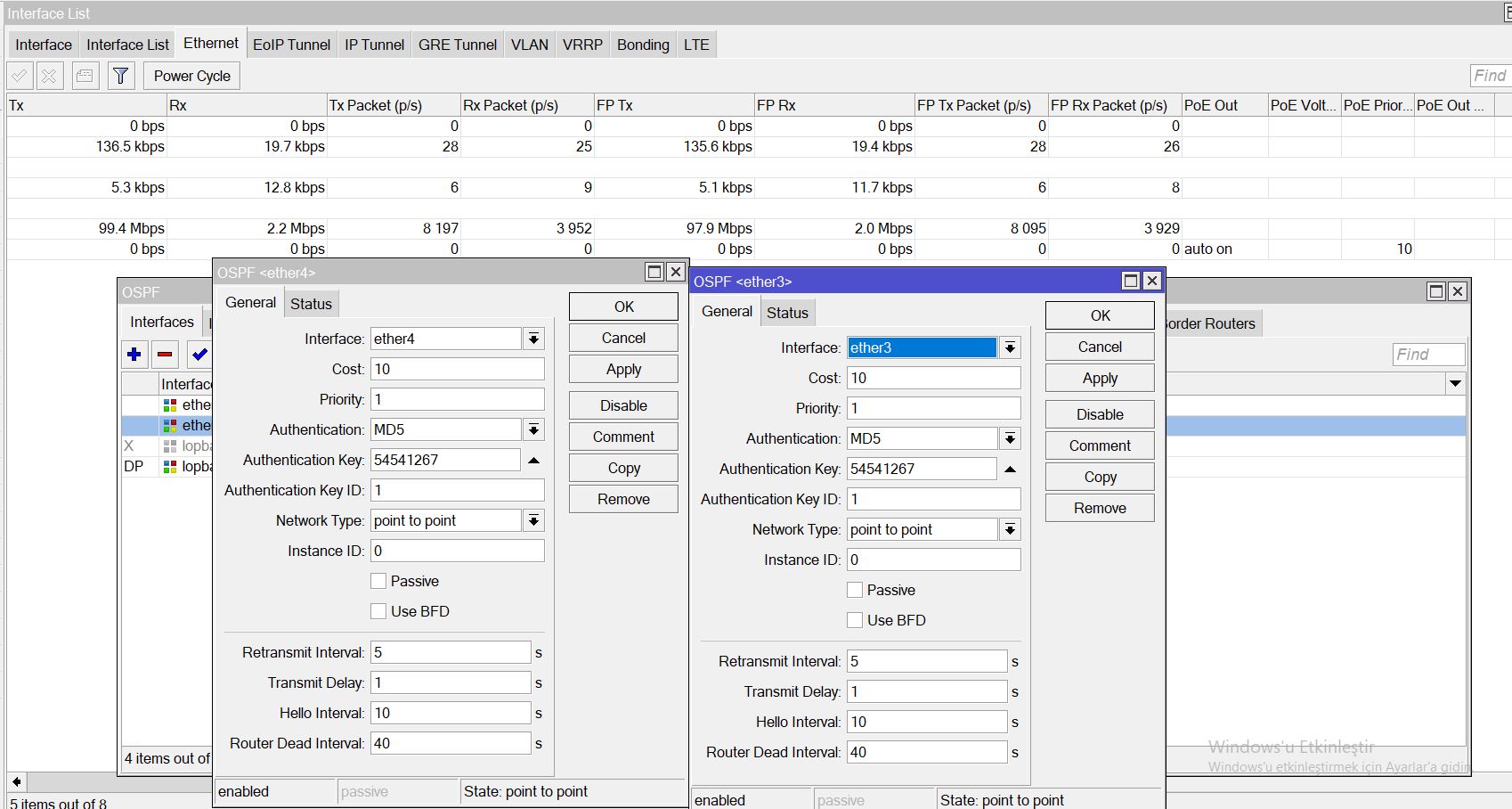Switch to the VLAN tab

click(x=529, y=45)
